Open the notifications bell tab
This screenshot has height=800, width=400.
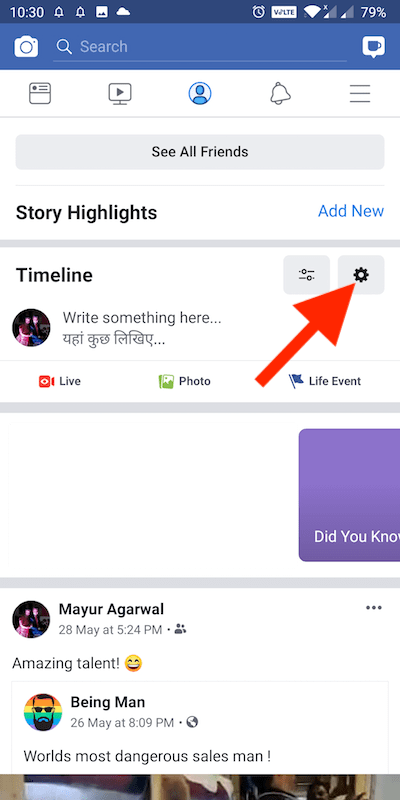click(280, 93)
